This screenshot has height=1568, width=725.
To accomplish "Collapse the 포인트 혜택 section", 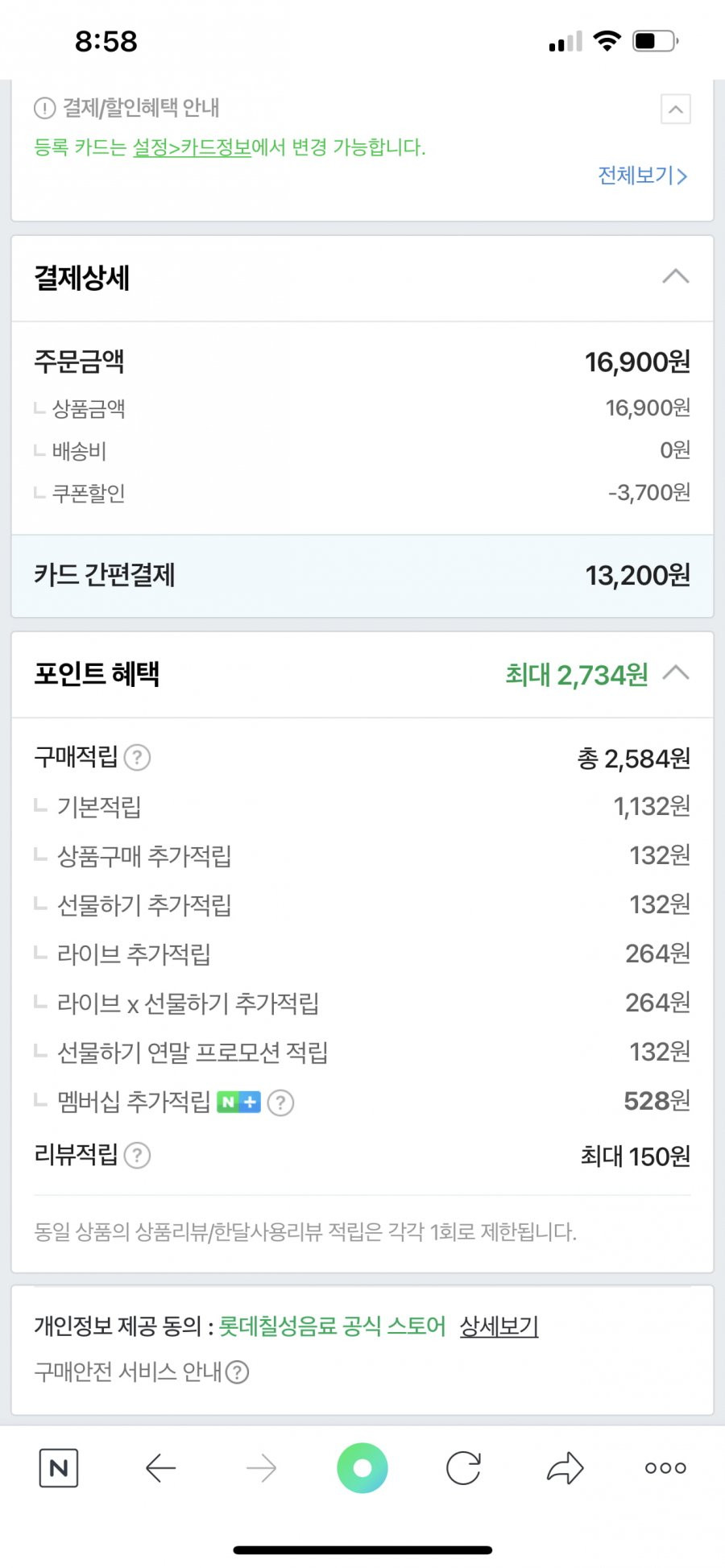I will (x=676, y=672).
